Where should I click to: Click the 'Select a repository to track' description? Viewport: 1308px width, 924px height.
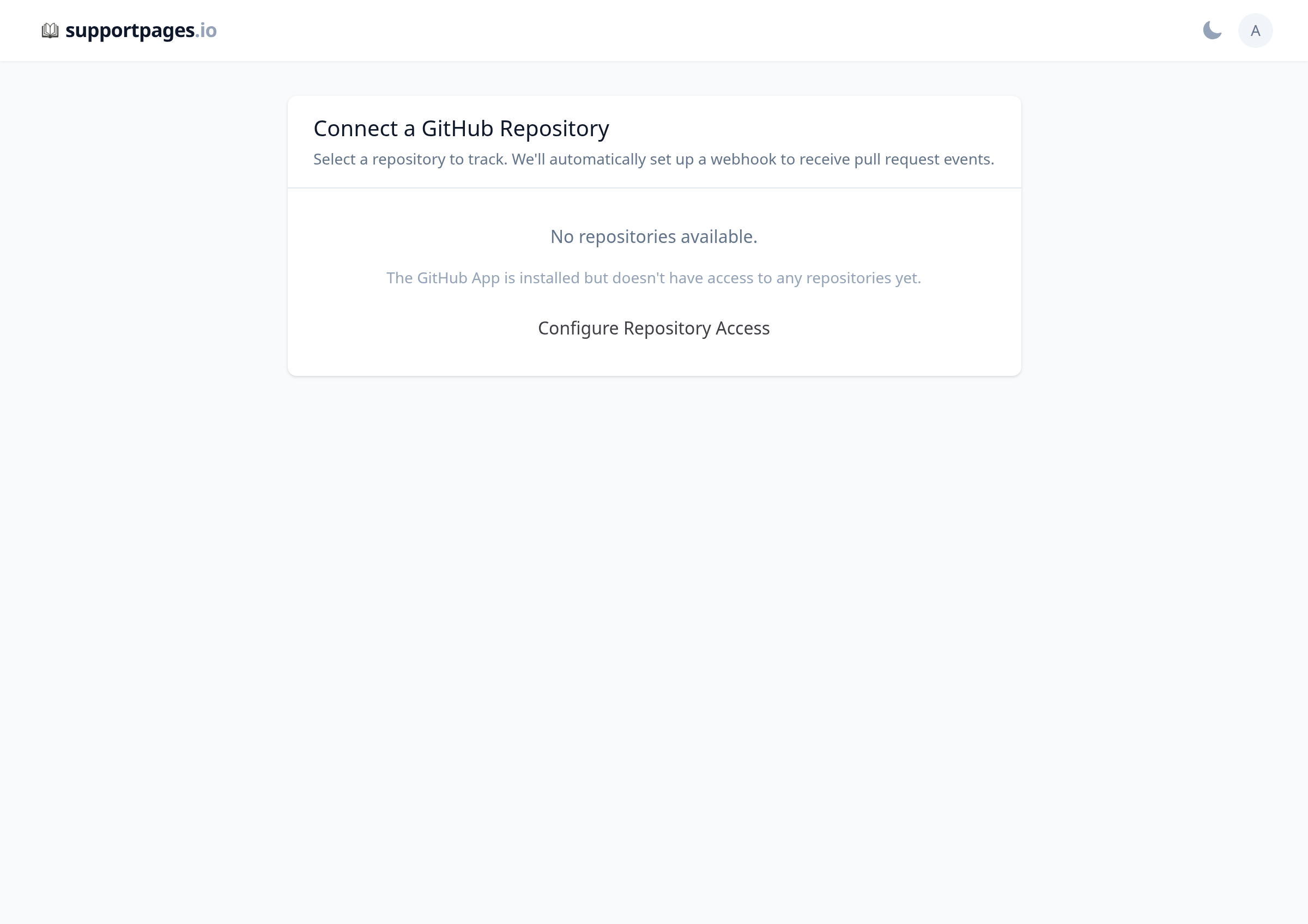653,160
